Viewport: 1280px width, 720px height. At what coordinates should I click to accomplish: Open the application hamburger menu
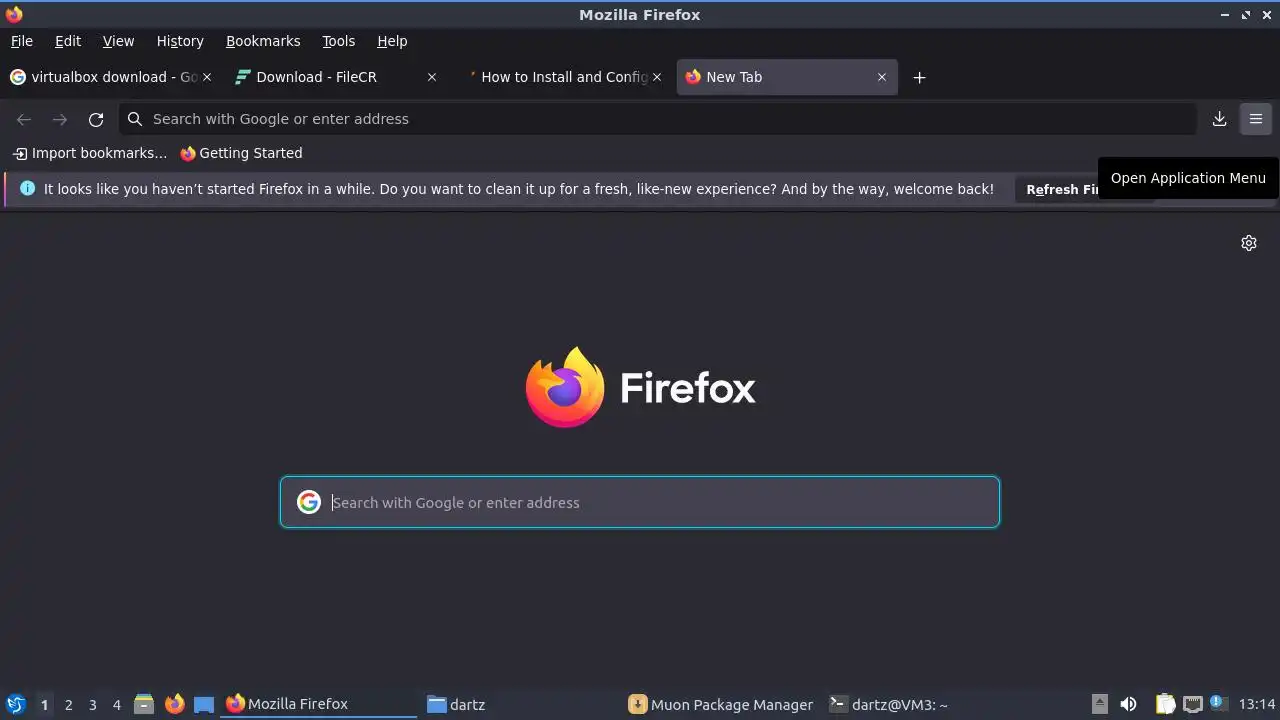coord(1256,119)
